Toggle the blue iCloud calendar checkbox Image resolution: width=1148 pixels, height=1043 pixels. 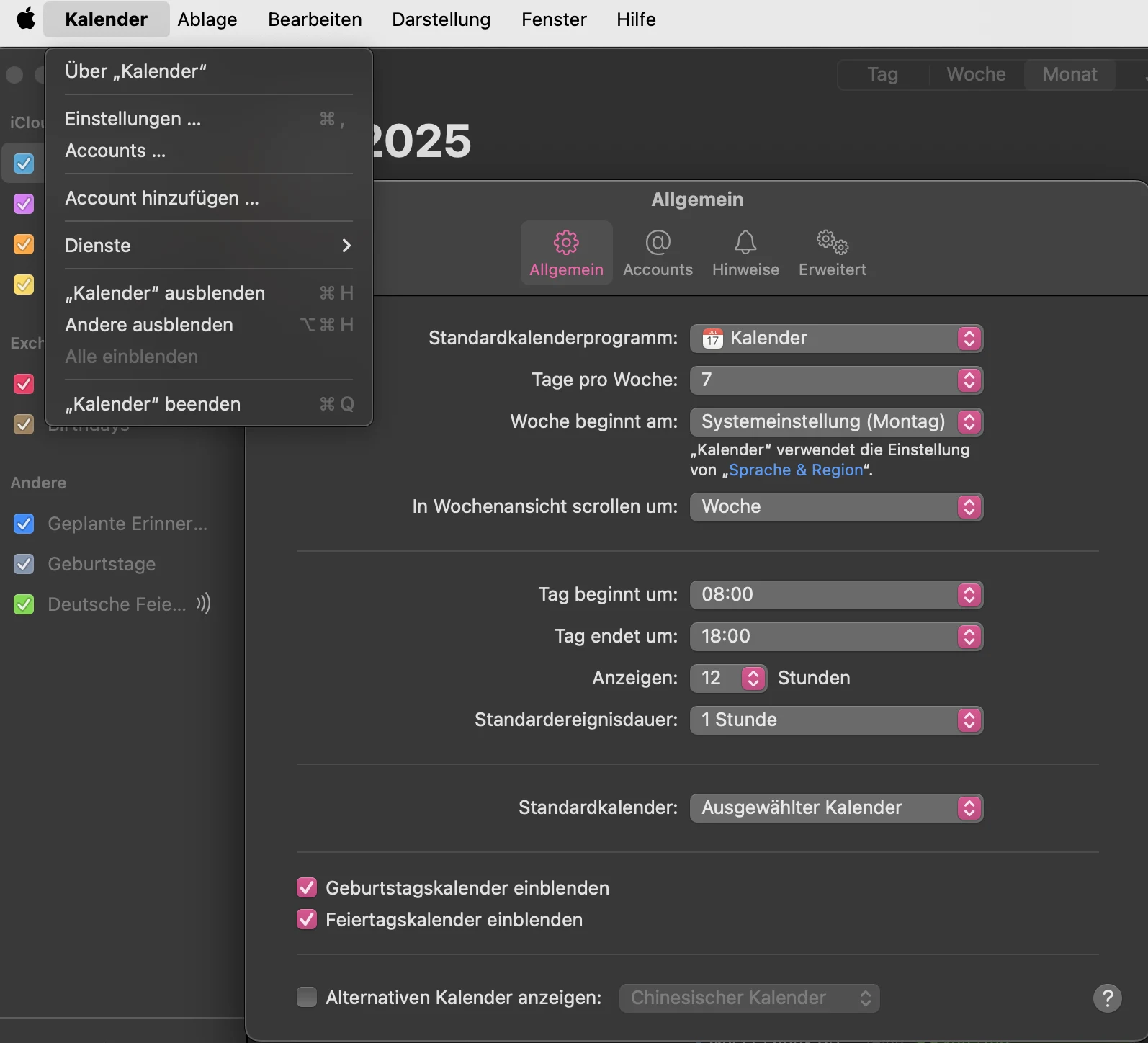[24, 164]
